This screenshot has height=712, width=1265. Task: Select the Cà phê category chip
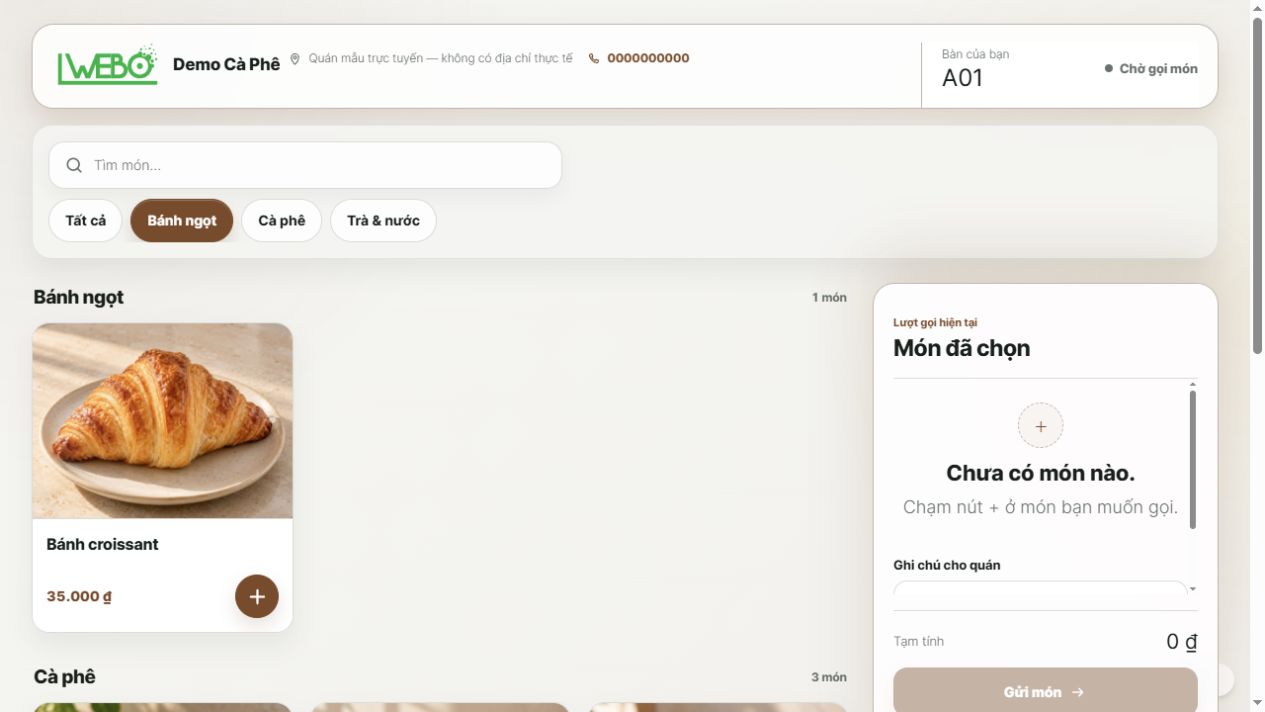(282, 220)
